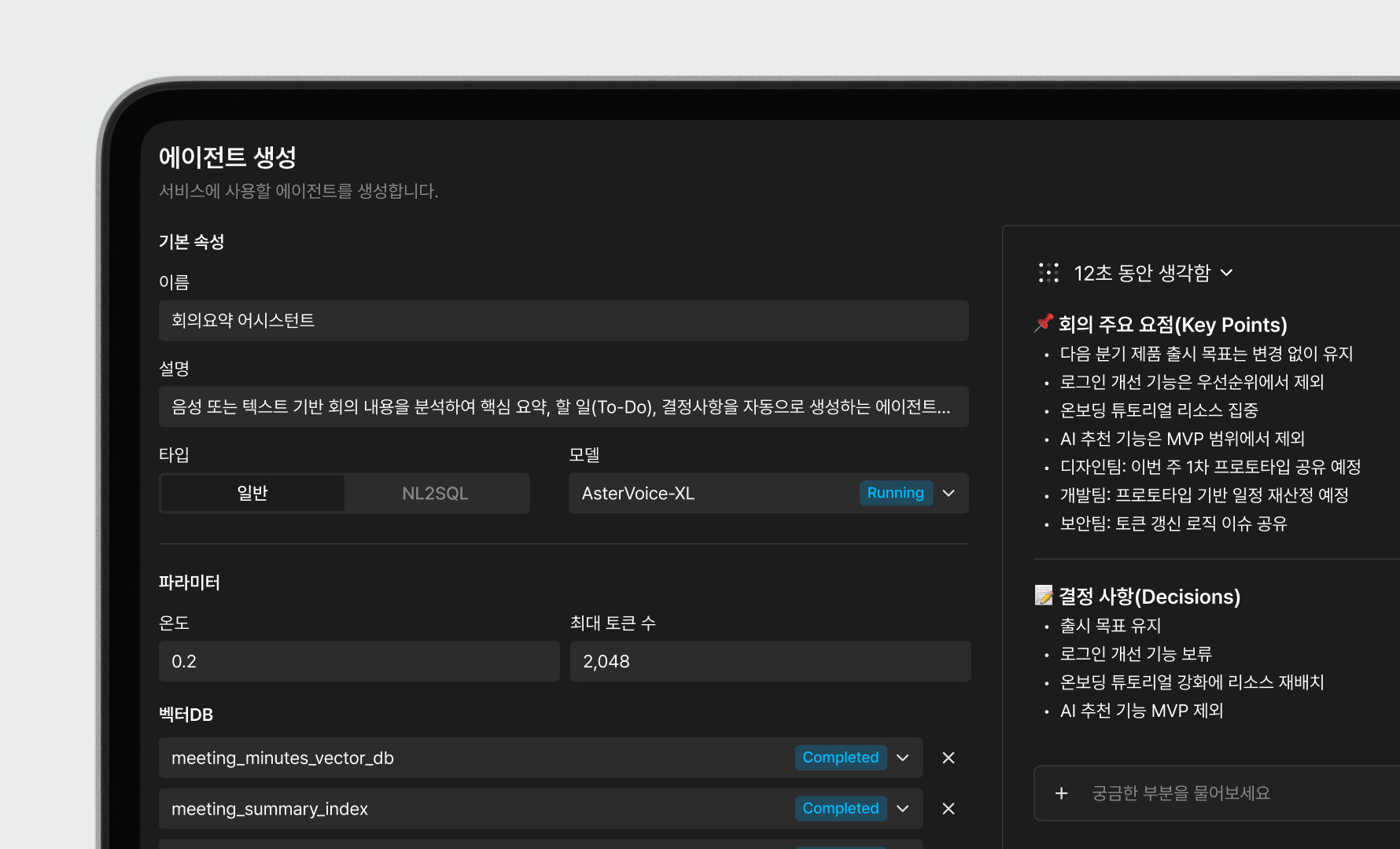Open meeting_summary_index dropdown chevron
The image size is (1400, 849).
point(903,809)
